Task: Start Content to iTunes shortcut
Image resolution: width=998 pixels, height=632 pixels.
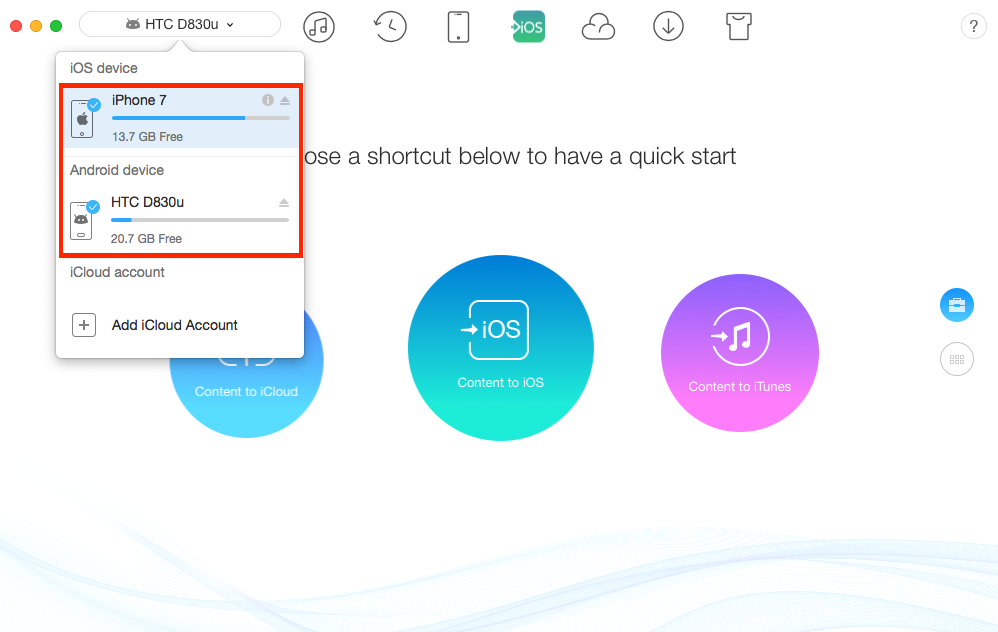Action: click(x=740, y=353)
